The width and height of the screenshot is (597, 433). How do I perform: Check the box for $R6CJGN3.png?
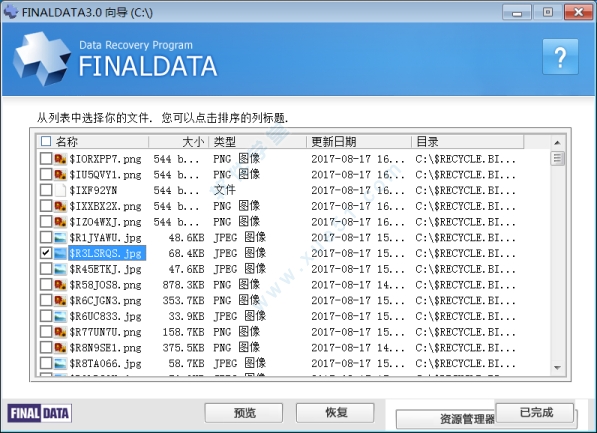pos(46,300)
